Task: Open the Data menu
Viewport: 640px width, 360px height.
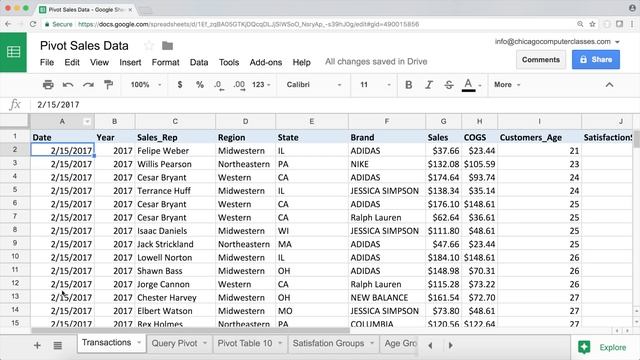Action: coord(199,62)
